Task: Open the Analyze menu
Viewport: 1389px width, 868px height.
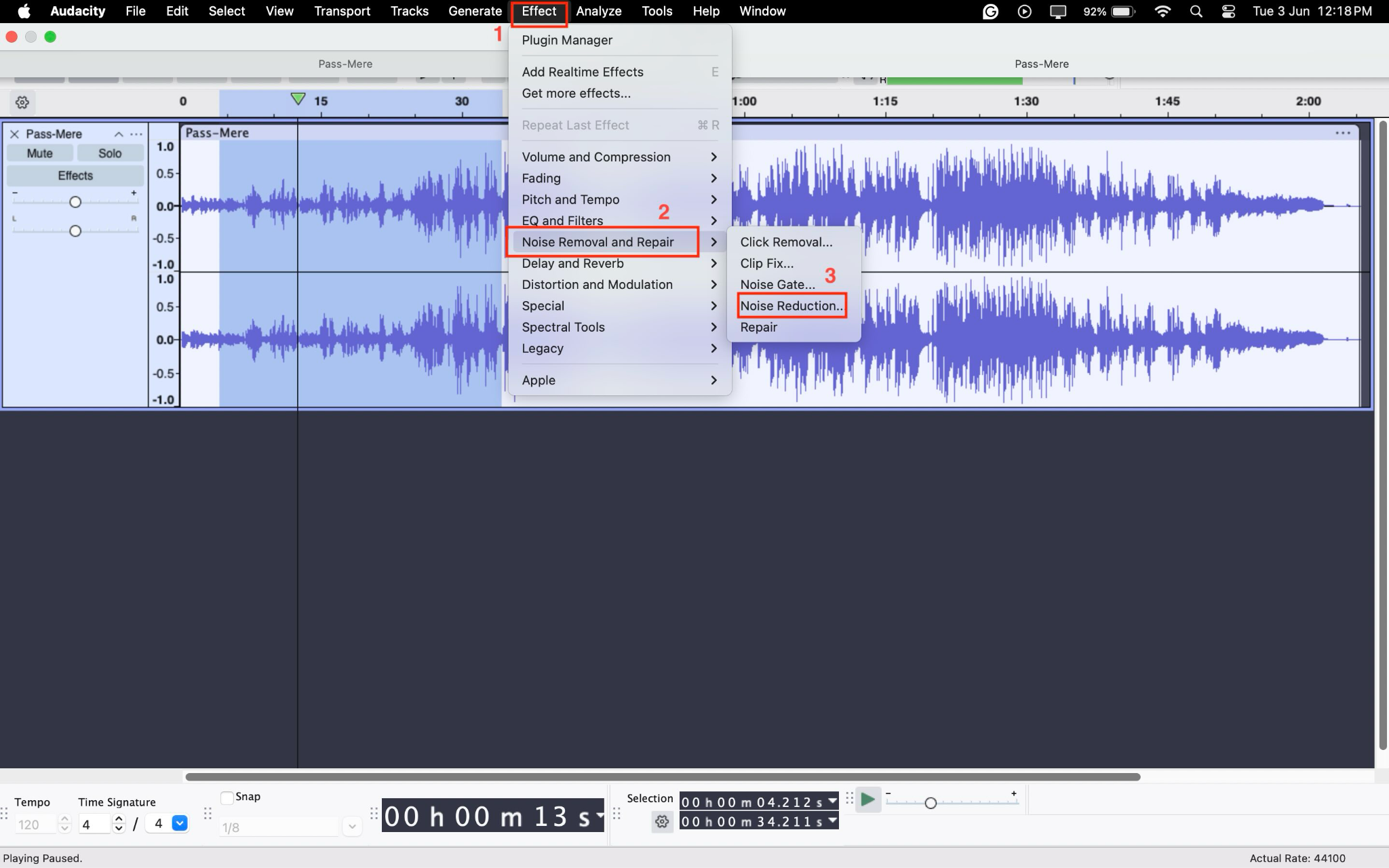Action: (x=599, y=11)
